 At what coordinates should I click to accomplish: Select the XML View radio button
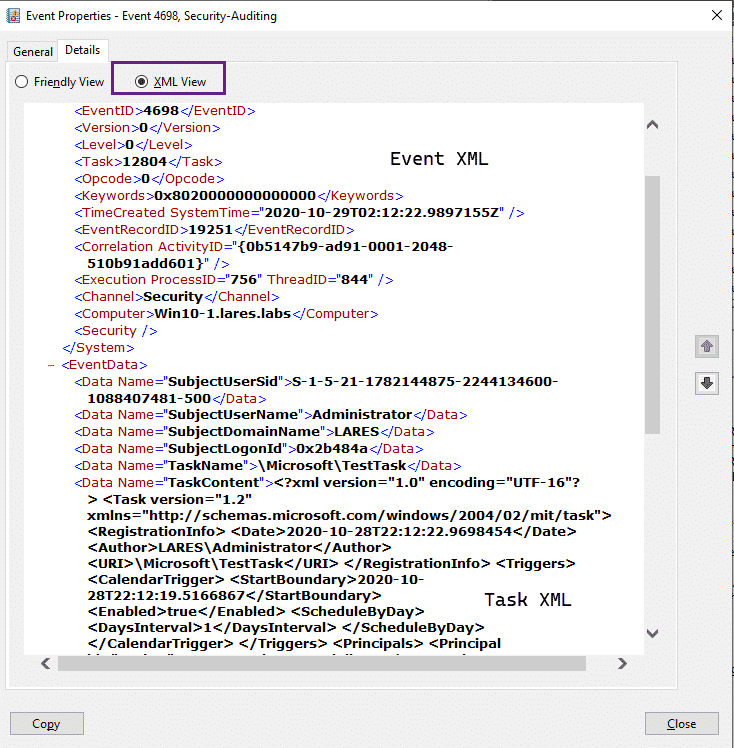(x=170, y=82)
